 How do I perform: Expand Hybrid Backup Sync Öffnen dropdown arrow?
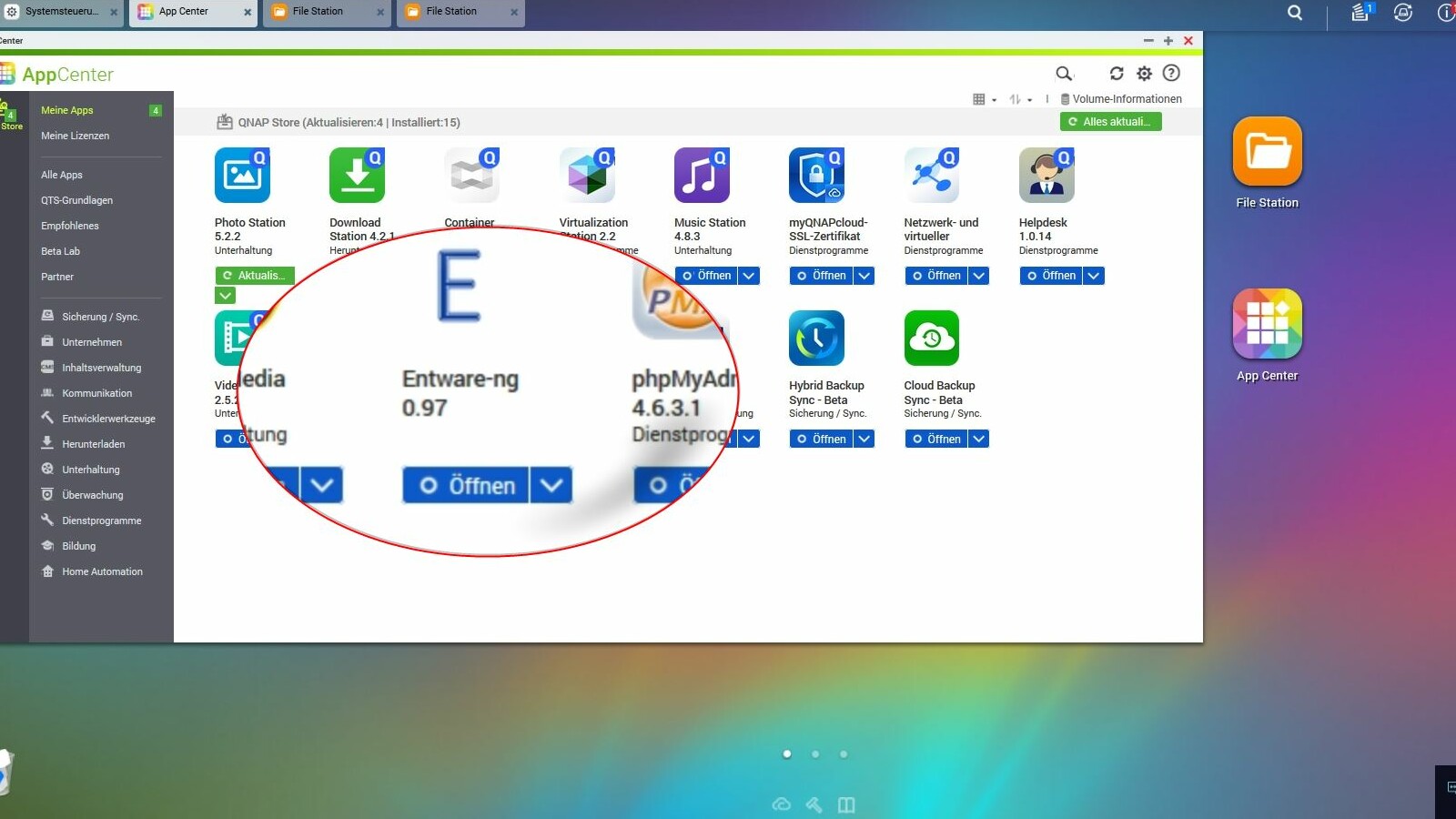pyautogui.click(x=864, y=439)
